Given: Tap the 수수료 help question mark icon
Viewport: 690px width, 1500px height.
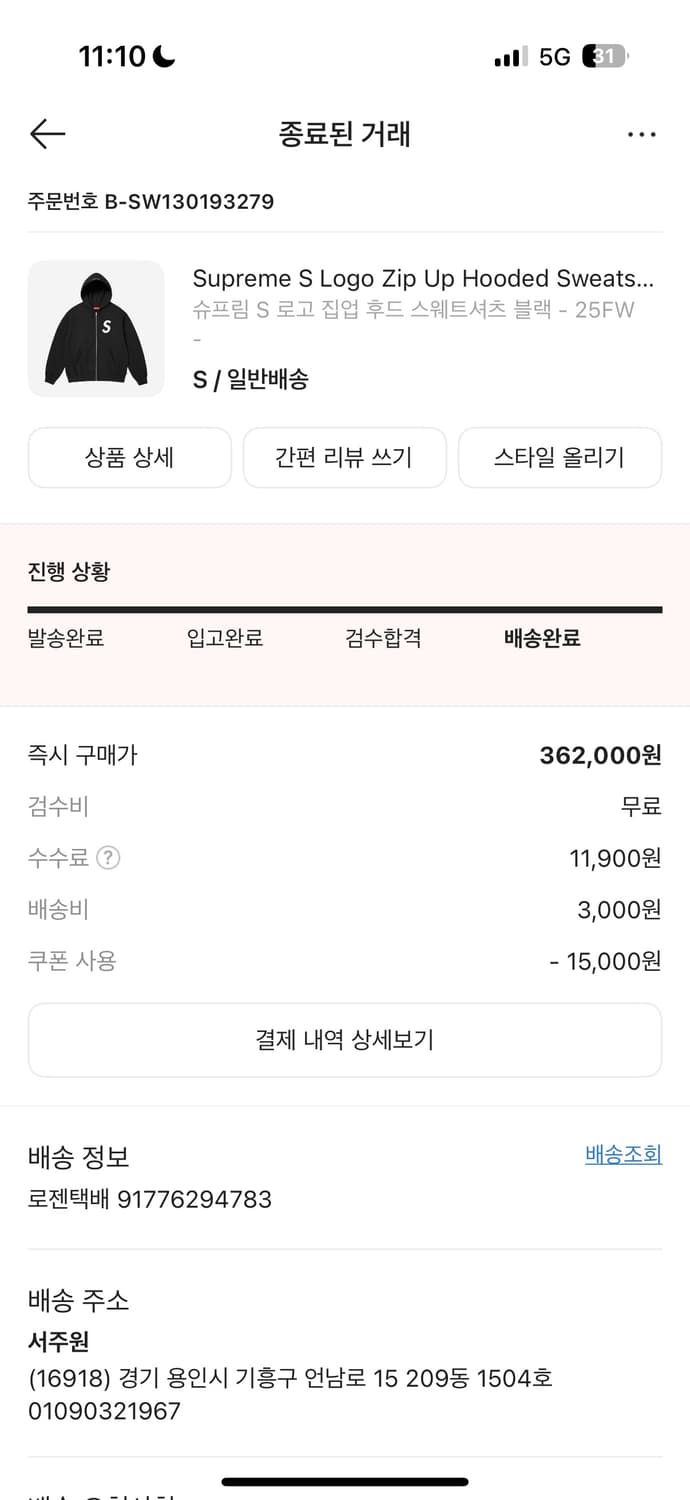Looking at the screenshot, I should (x=107, y=858).
